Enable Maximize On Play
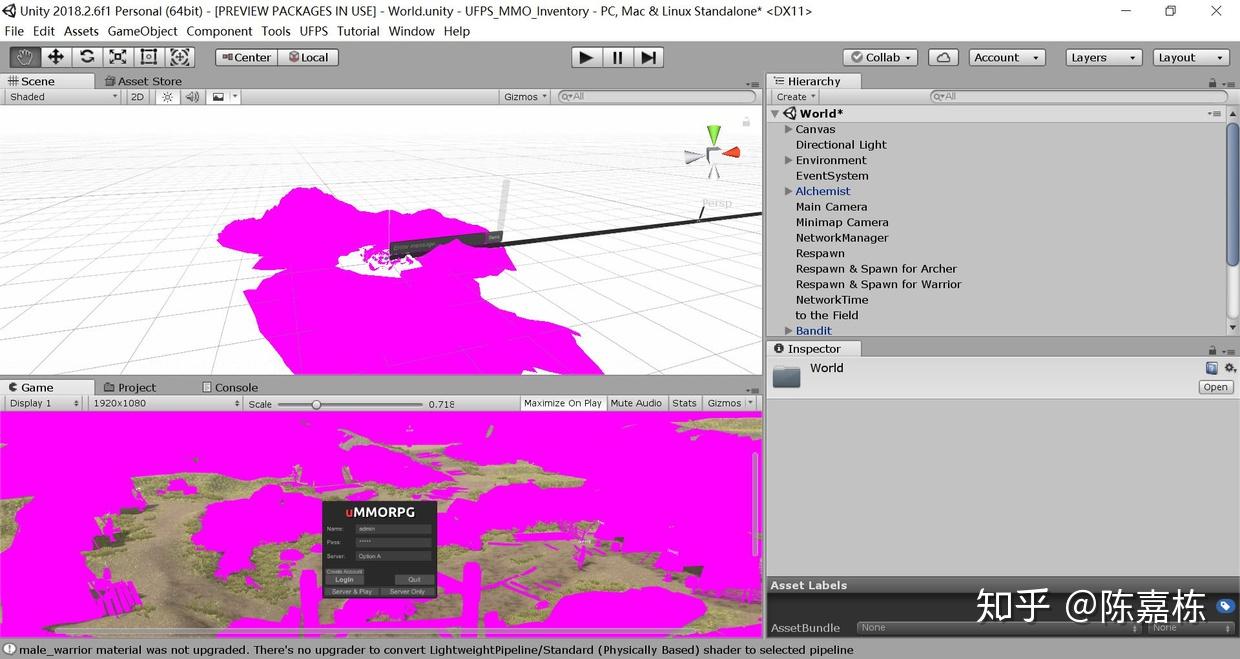1240x659 pixels. pos(562,403)
